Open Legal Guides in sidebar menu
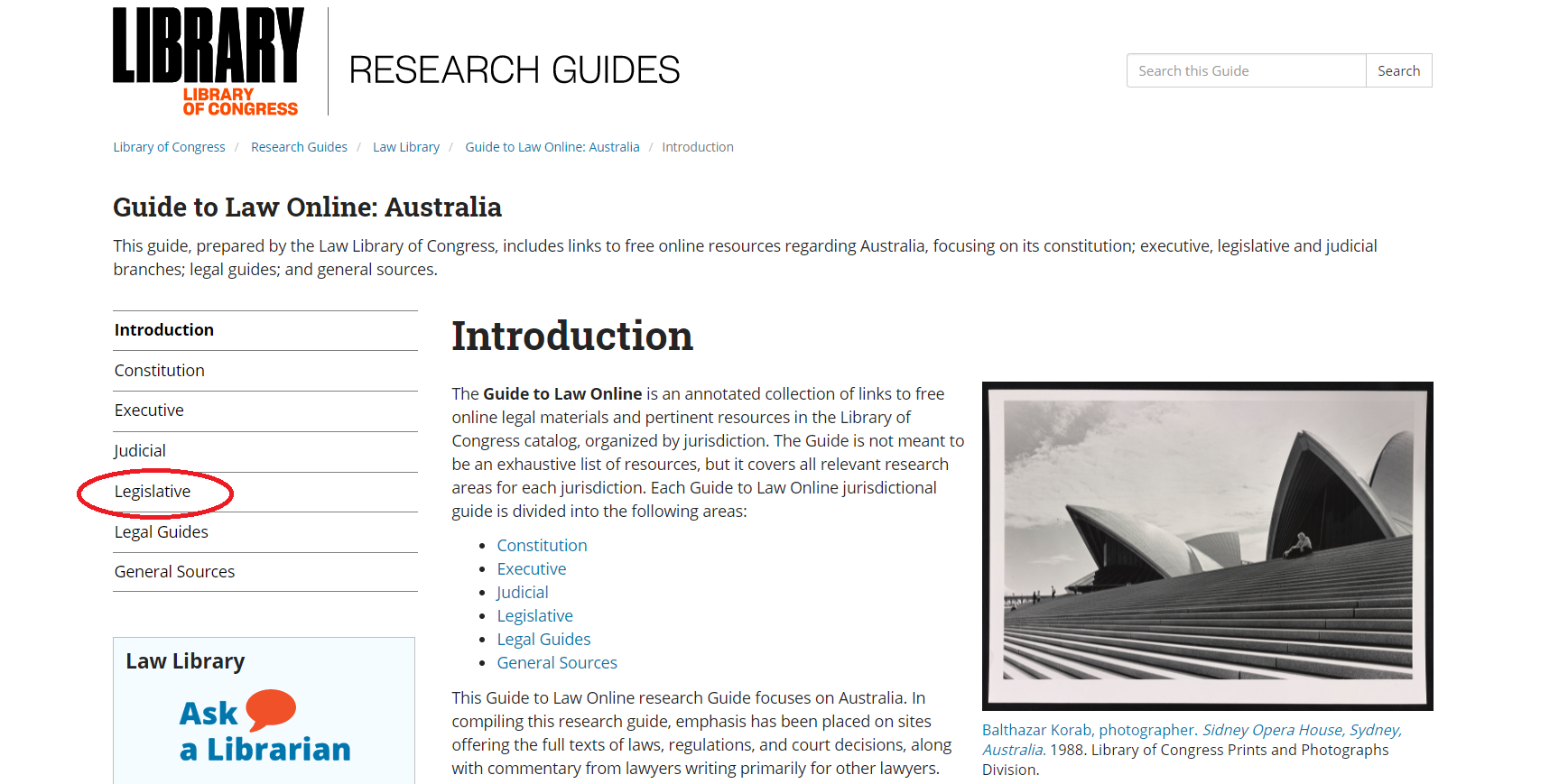The image size is (1559, 784). [265, 532]
